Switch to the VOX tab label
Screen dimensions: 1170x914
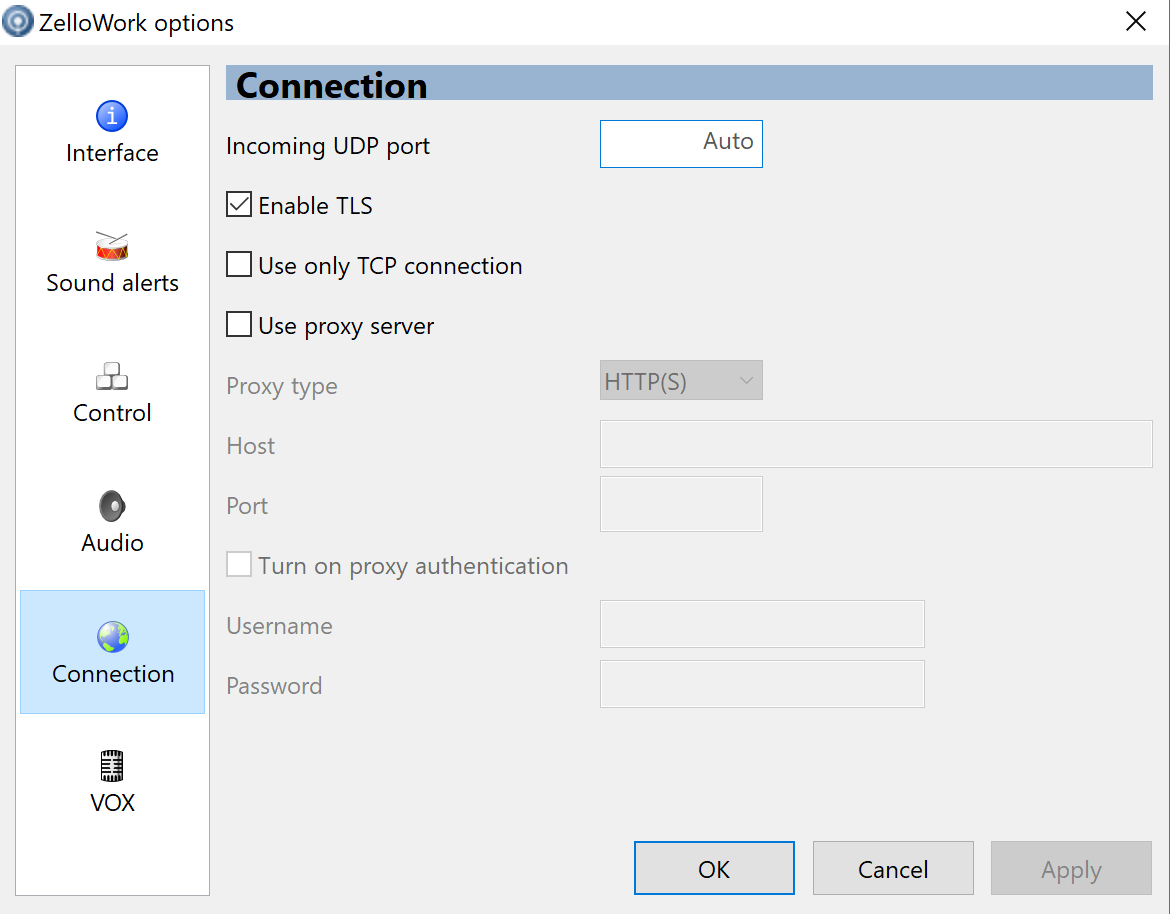click(x=112, y=803)
